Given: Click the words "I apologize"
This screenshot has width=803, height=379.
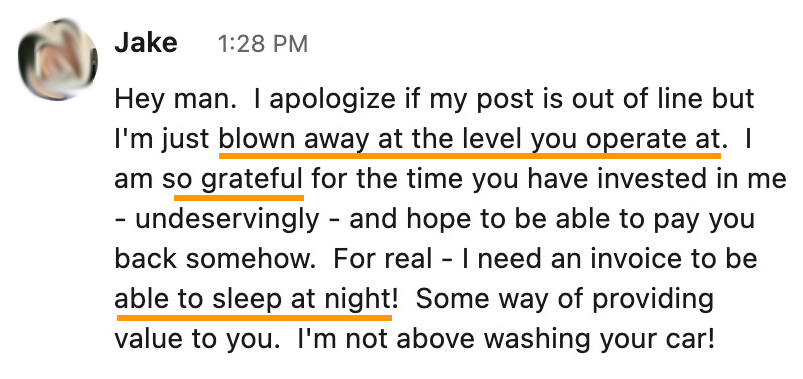Looking at the screenshot, I should (x=307, y=100).
